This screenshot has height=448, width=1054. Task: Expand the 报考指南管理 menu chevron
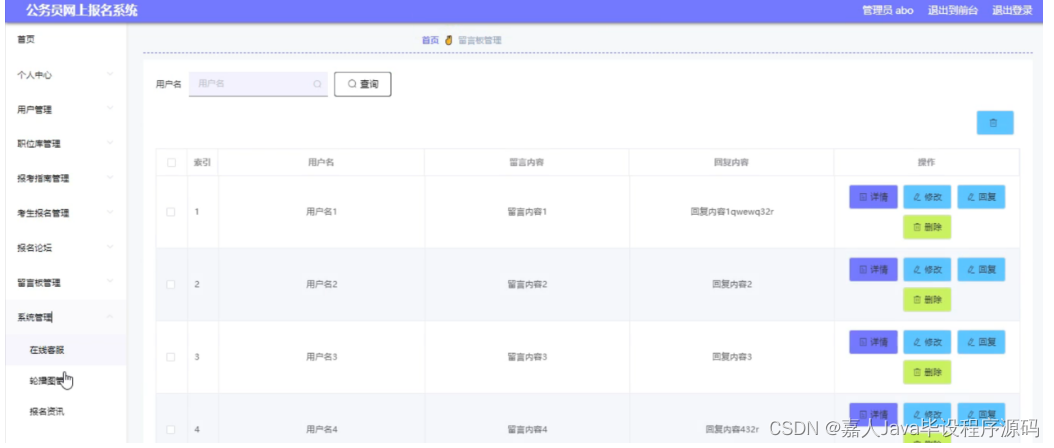[x=110, y=178]
